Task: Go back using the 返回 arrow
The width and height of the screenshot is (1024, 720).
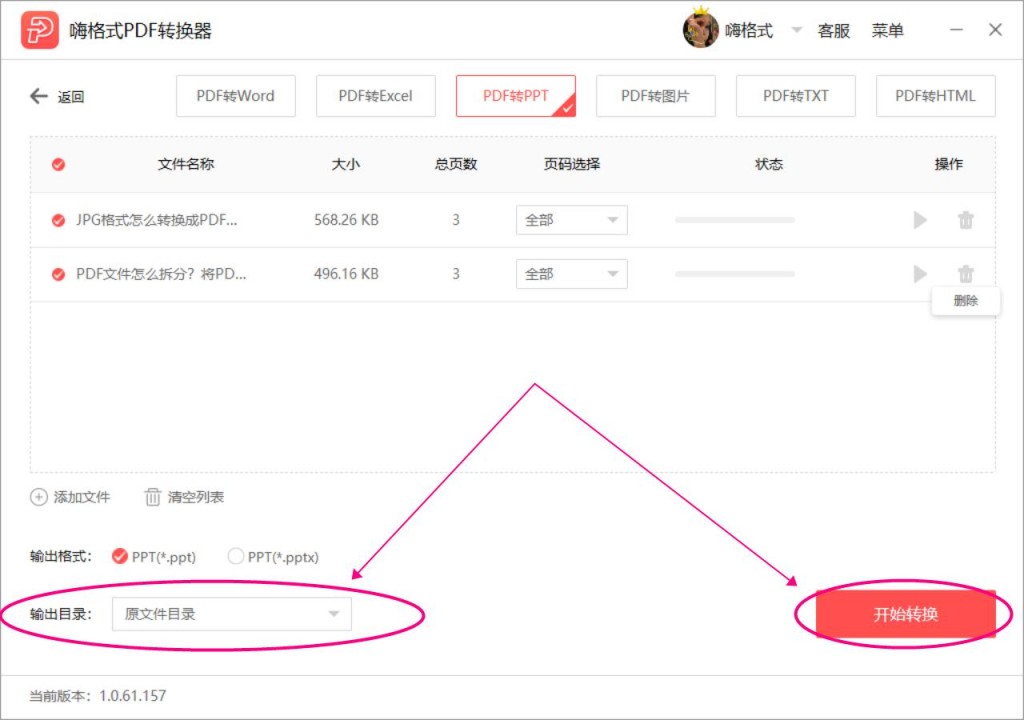Action: pyautogui.click(x=39, y=96)
